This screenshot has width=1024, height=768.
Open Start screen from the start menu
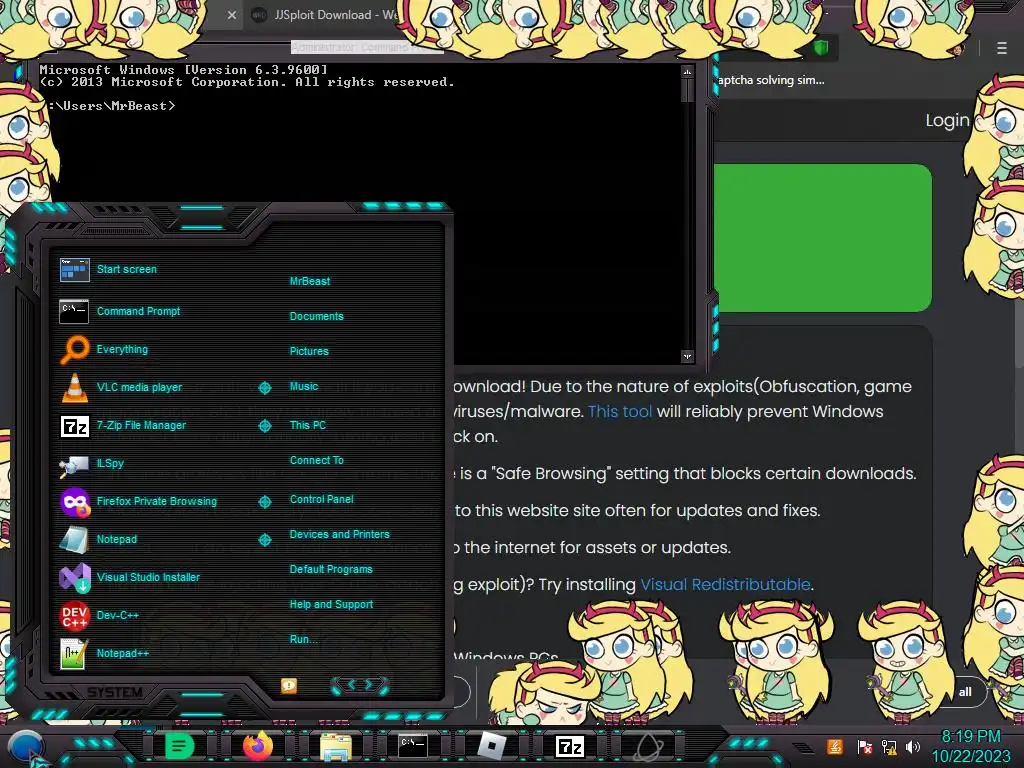click(x=108, y=269)
